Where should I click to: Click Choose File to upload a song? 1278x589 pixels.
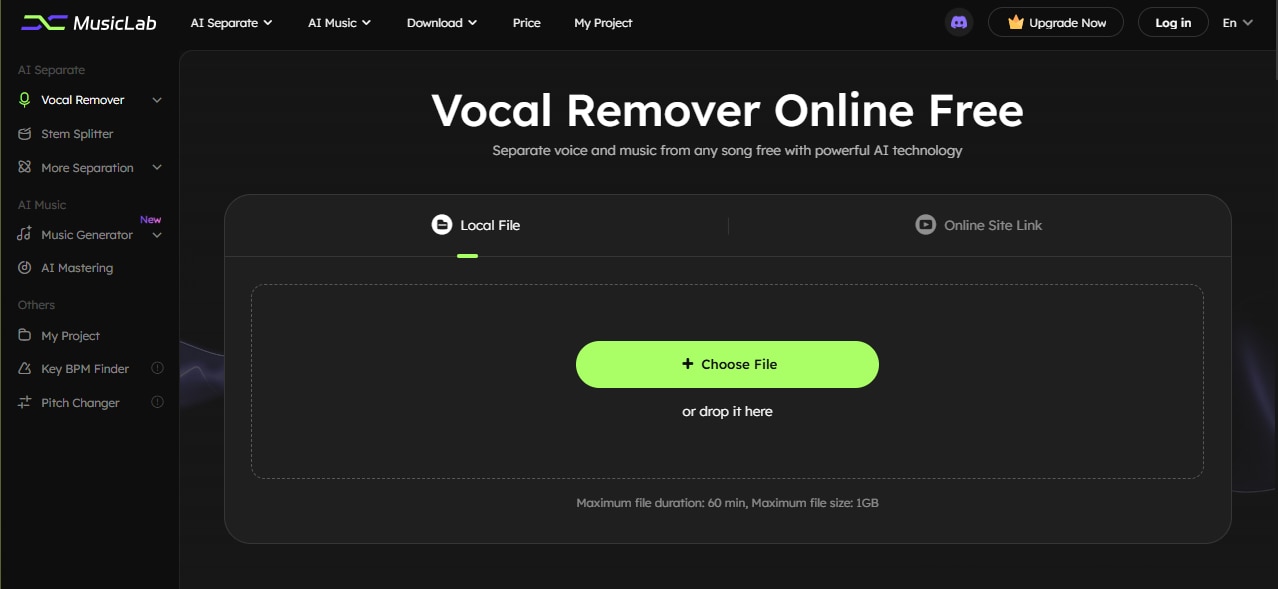(727, 364)
